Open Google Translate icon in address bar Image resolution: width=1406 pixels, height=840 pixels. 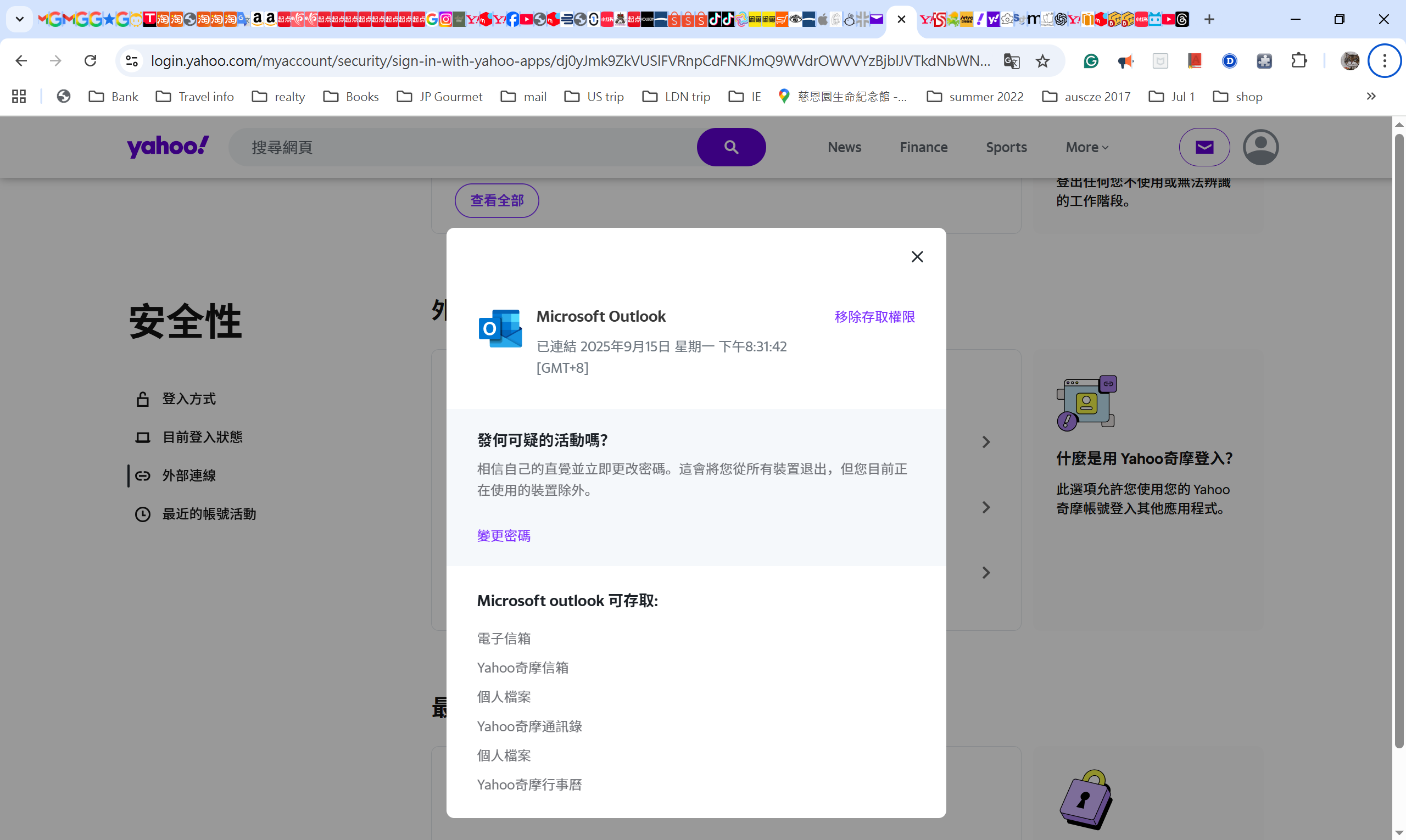pos(1012,61)
